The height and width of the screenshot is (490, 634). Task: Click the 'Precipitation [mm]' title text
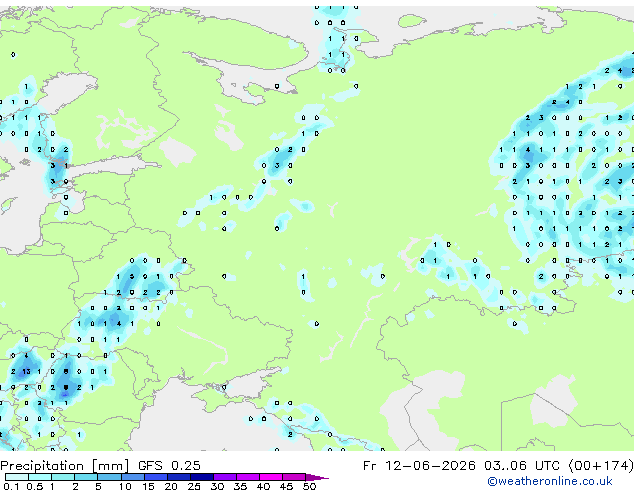coord(65,466)
